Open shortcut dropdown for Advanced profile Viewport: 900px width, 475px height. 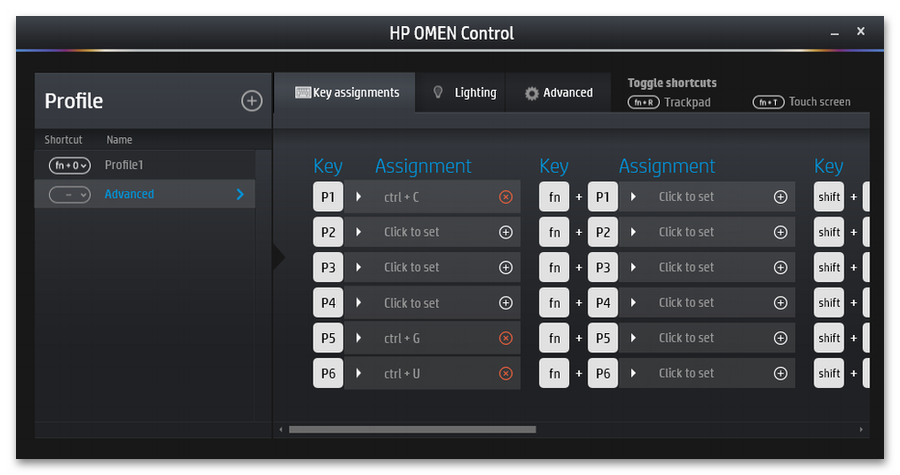coord(69,194)
